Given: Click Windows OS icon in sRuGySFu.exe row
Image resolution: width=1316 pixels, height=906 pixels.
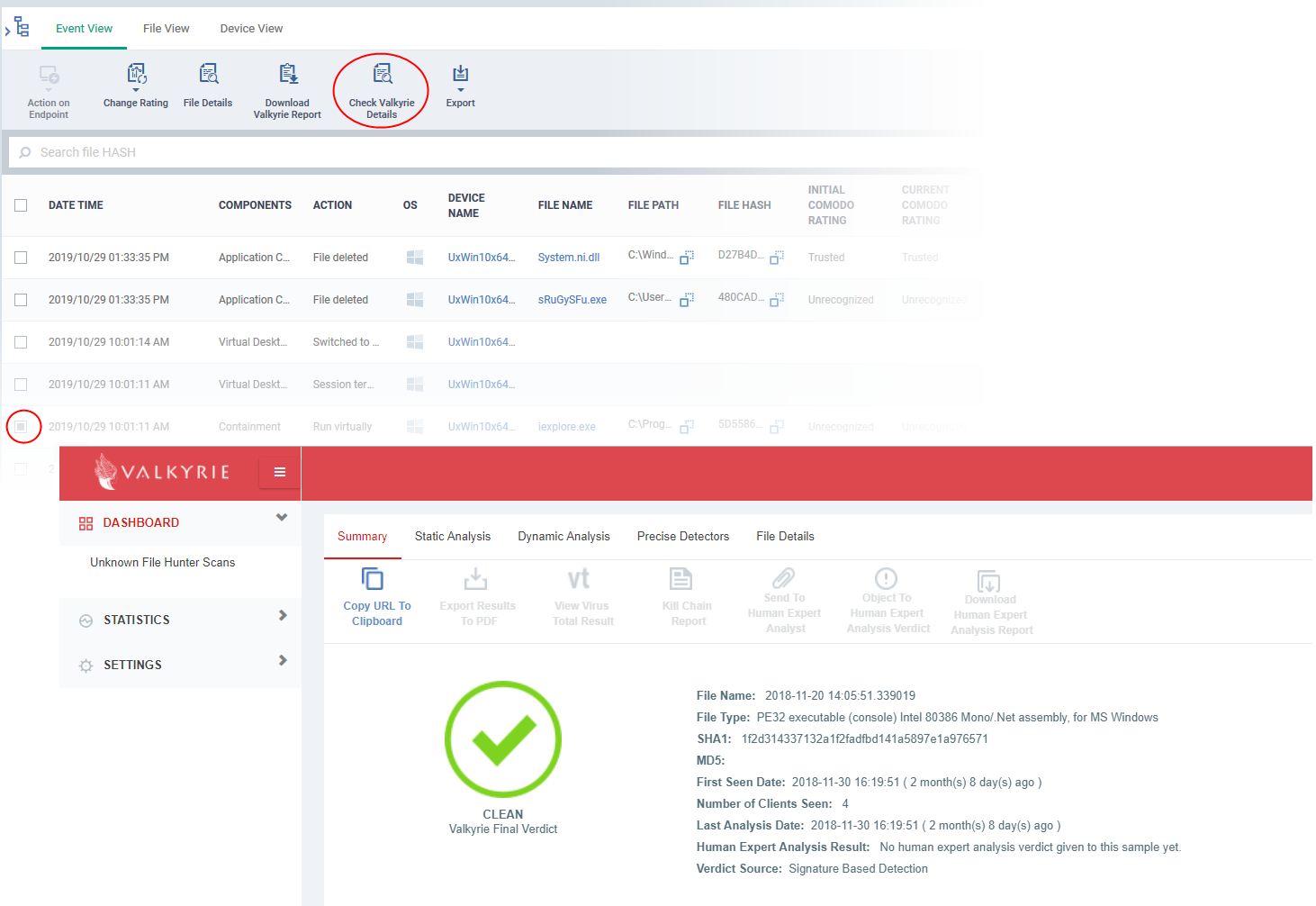Looking at the screenshot, I should [x=415, y=300].
